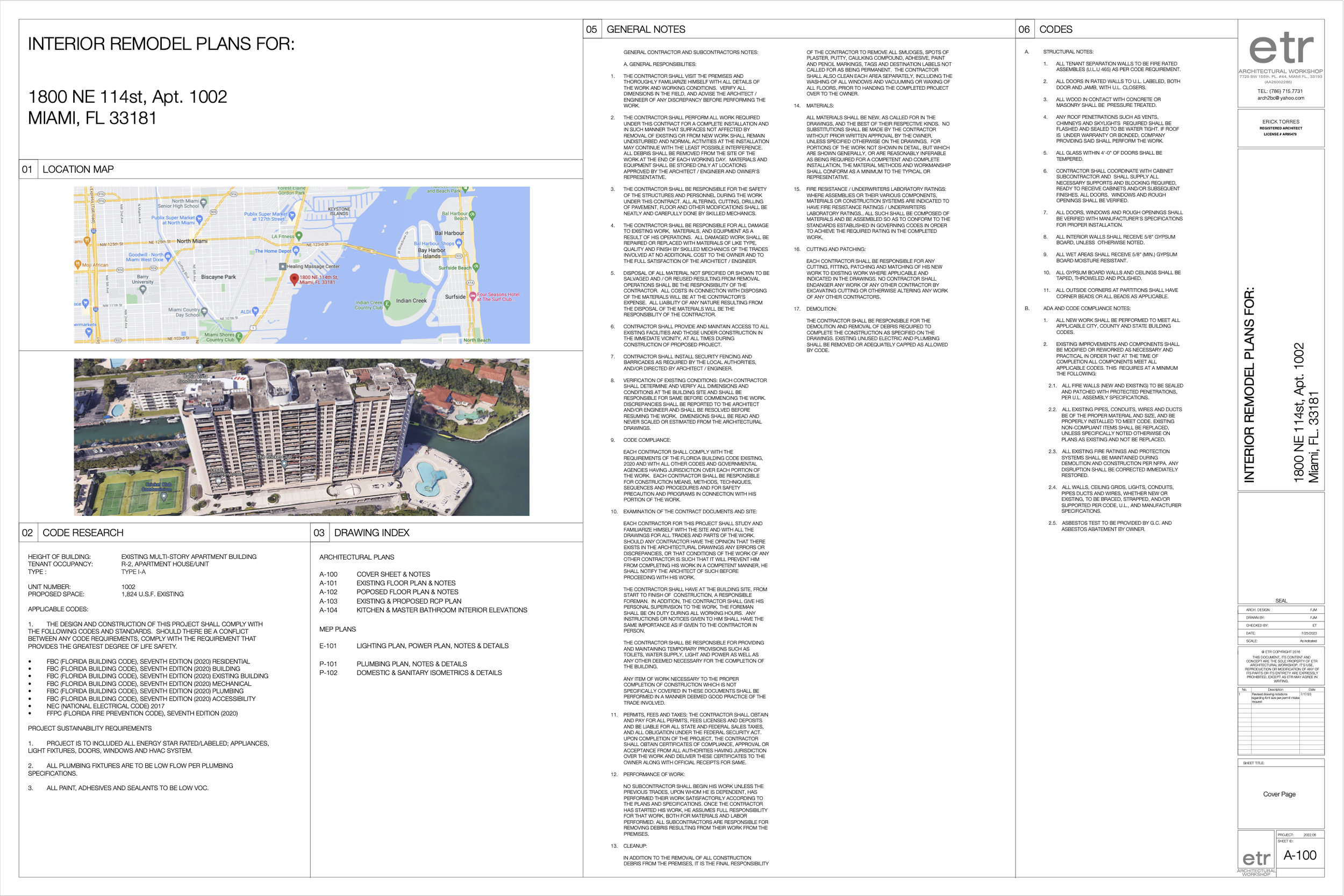Click the Healing Massage Center square marker
Viewport: 1344px width, 896px height.
click(x=282, y=266)
